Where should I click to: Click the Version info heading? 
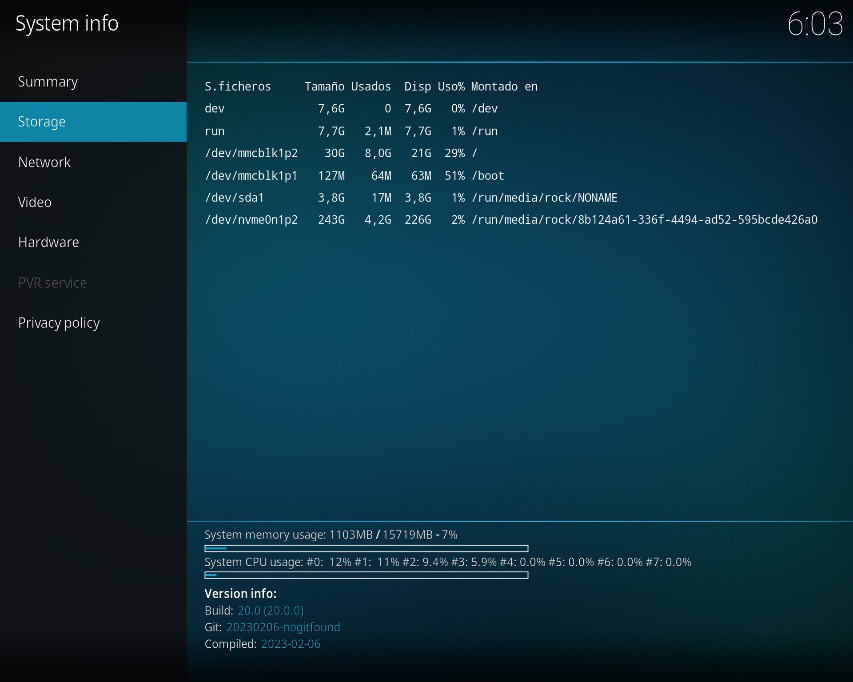coord(240,593)
